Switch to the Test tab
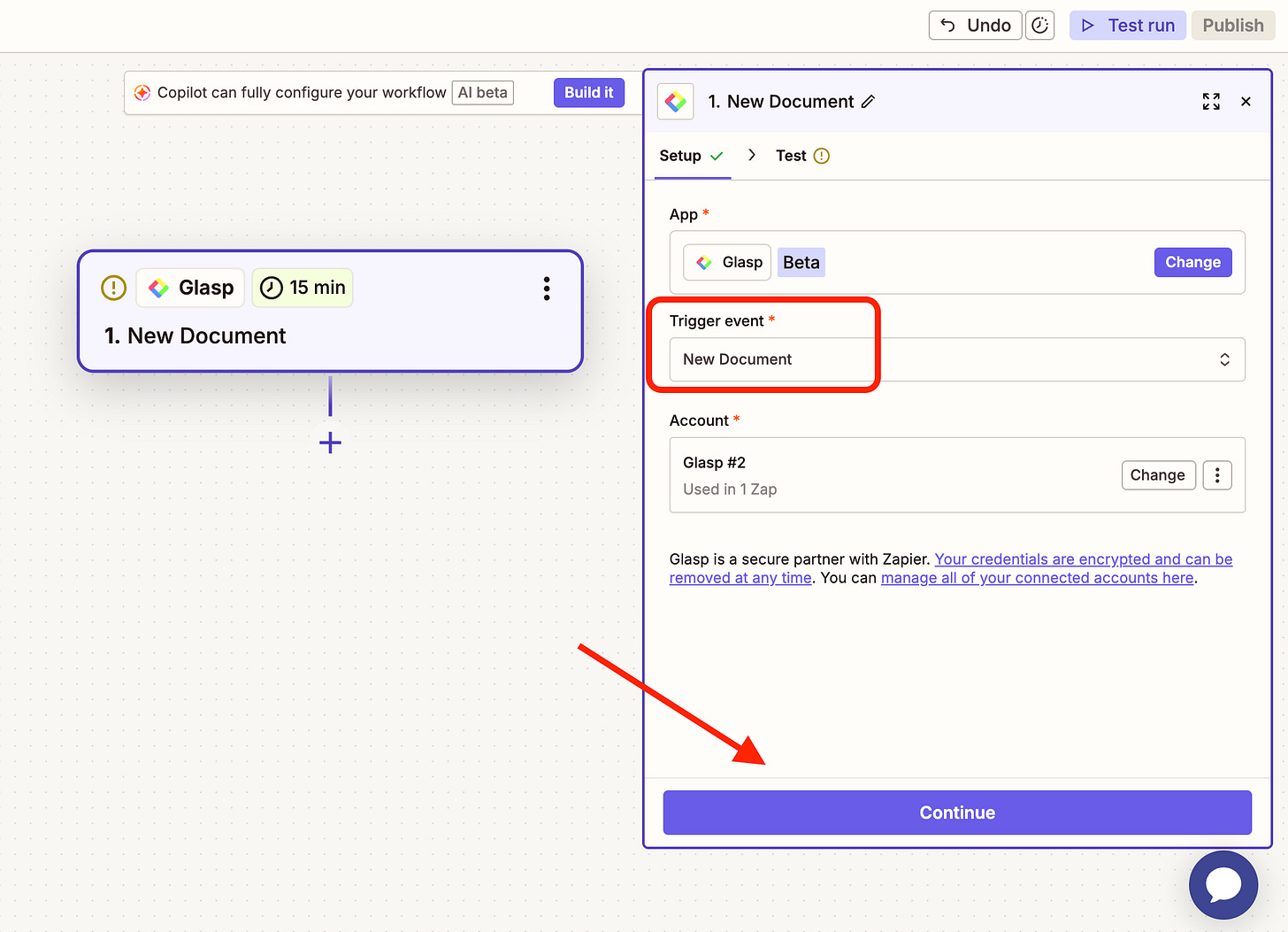This screenshot has width=1288, height=932. click(x=802, y=156)
